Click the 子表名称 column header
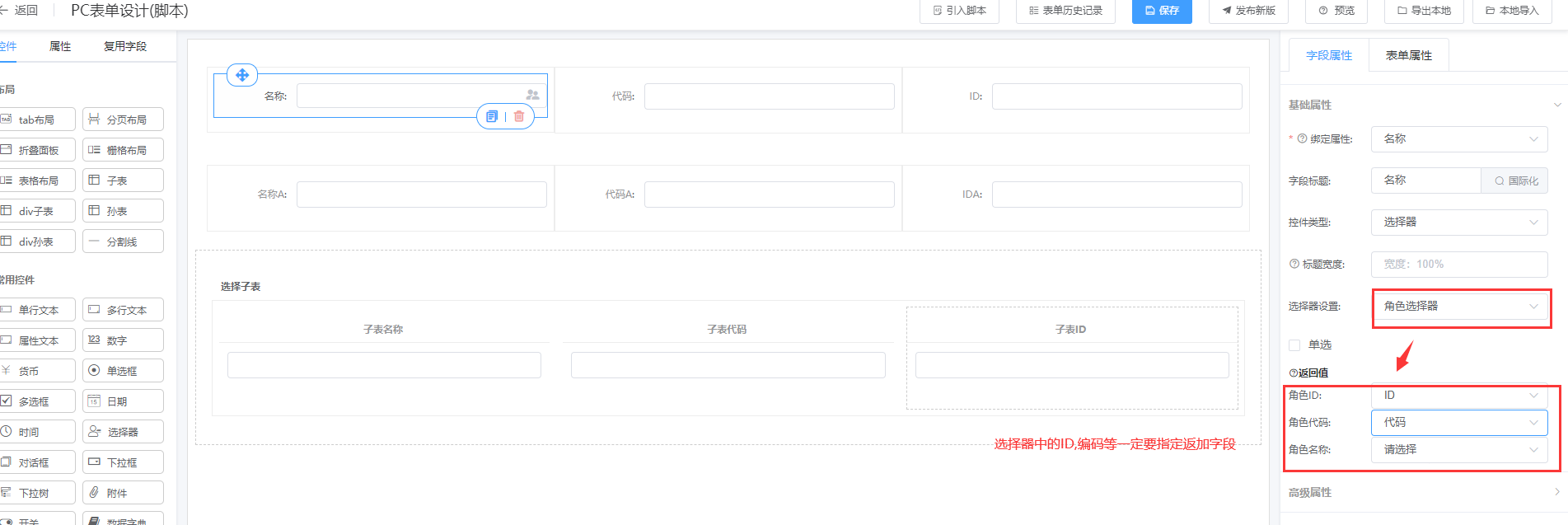 (383, 329)
